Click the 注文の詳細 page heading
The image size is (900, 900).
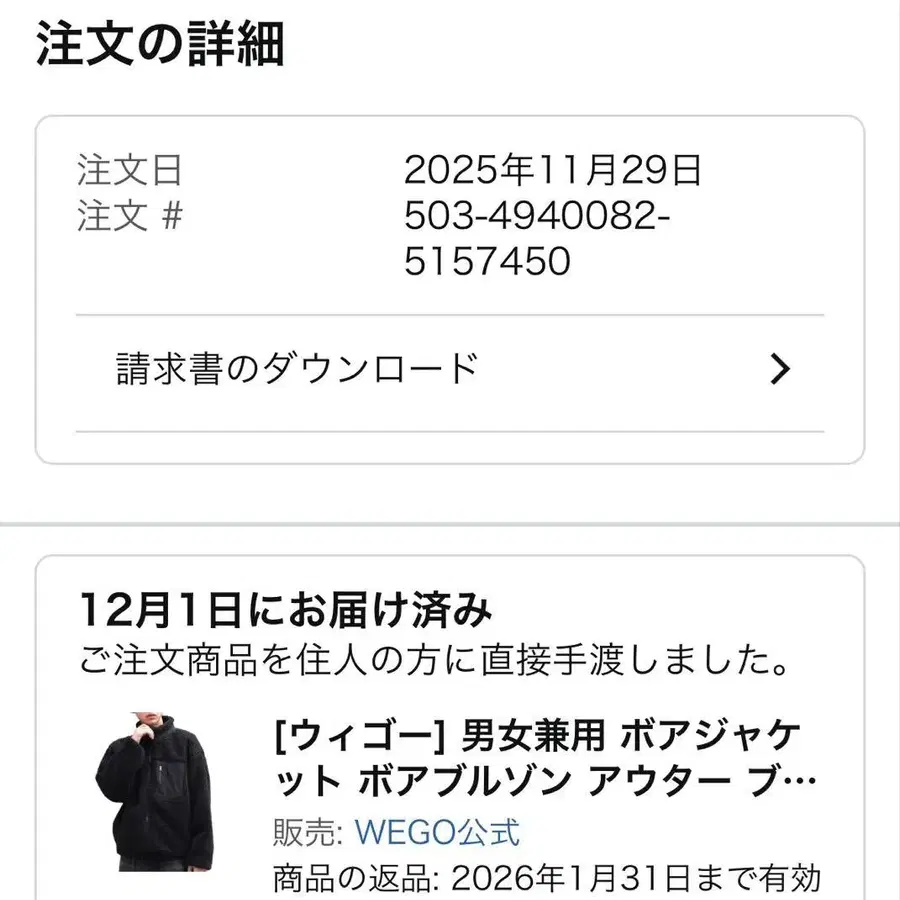pos(160,45)
